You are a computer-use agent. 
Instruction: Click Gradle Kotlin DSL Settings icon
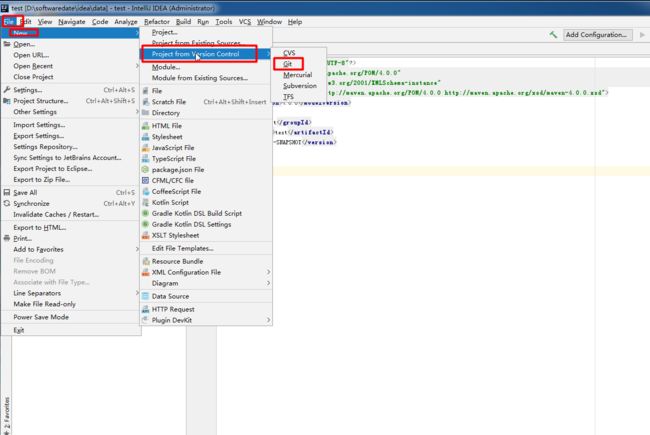[146, 224]
